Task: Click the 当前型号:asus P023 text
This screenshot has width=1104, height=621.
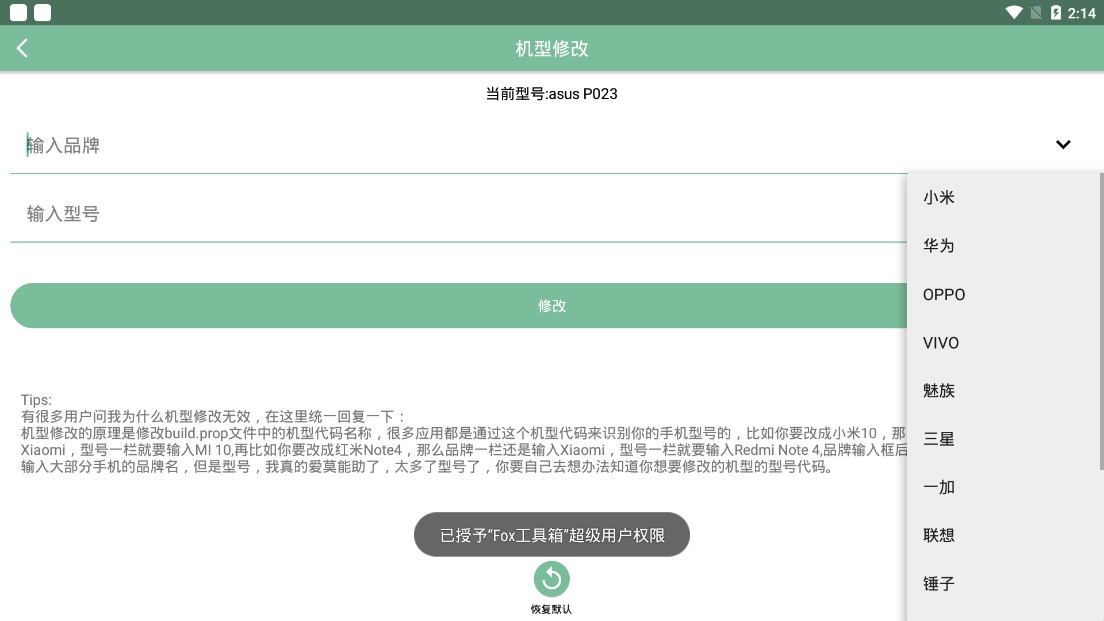Action: pos(551,94)
